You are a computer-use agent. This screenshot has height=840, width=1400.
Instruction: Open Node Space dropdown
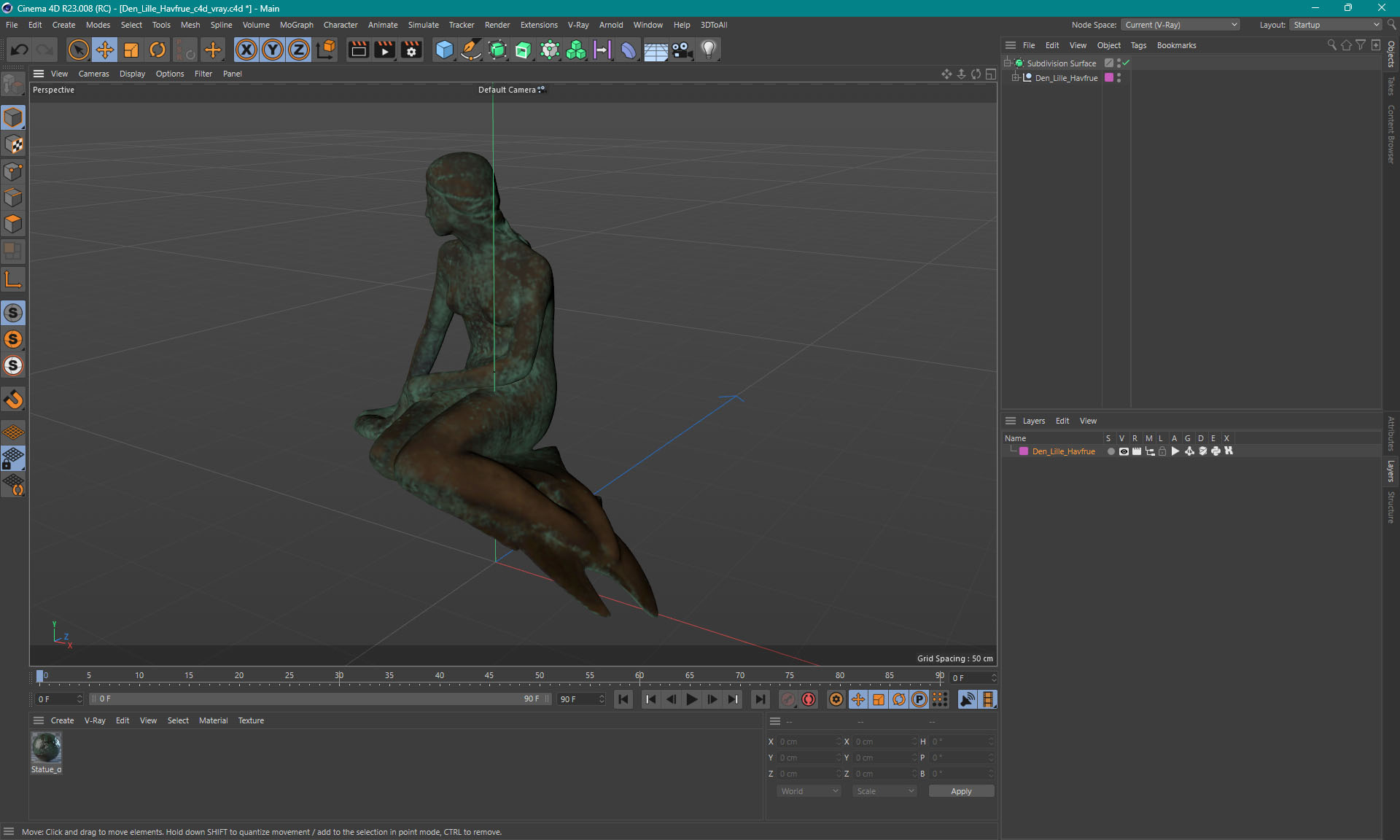pos(1181,25)
